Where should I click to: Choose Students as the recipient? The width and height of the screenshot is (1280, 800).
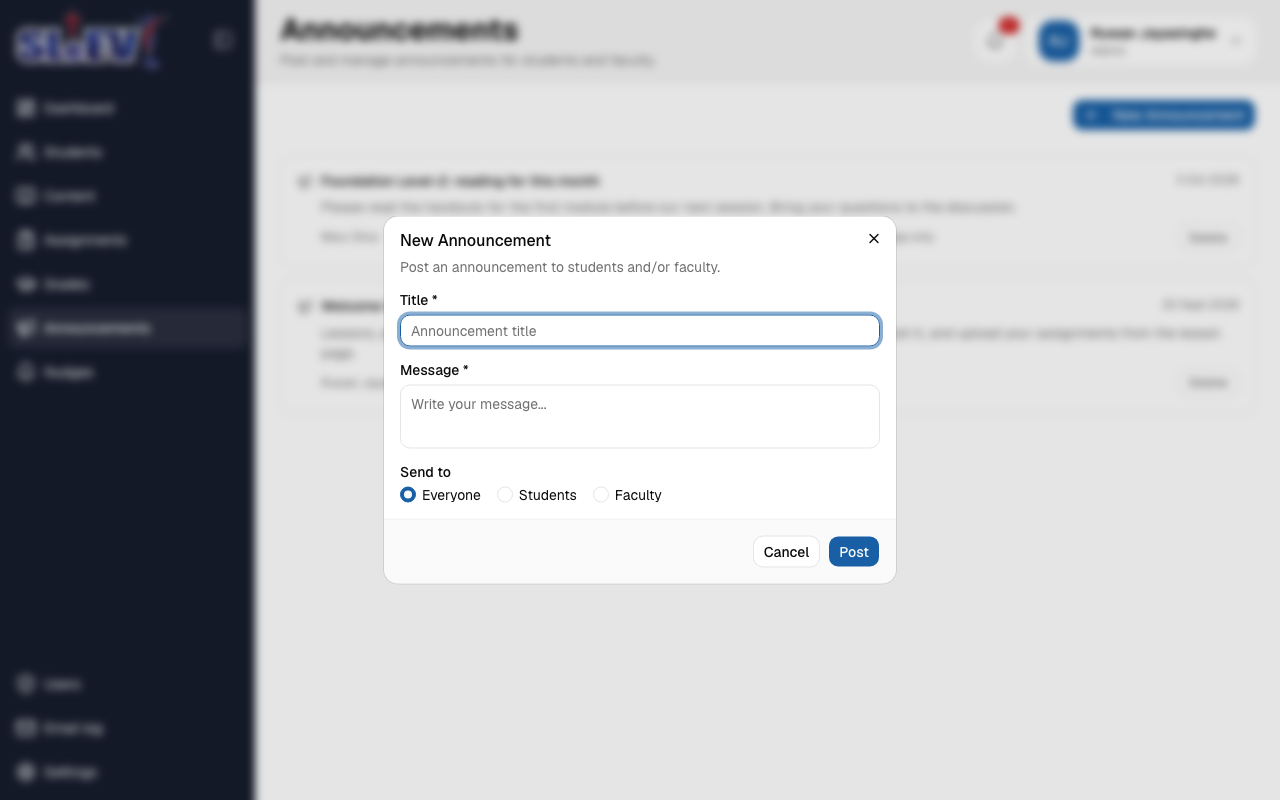tap(505, 495)
